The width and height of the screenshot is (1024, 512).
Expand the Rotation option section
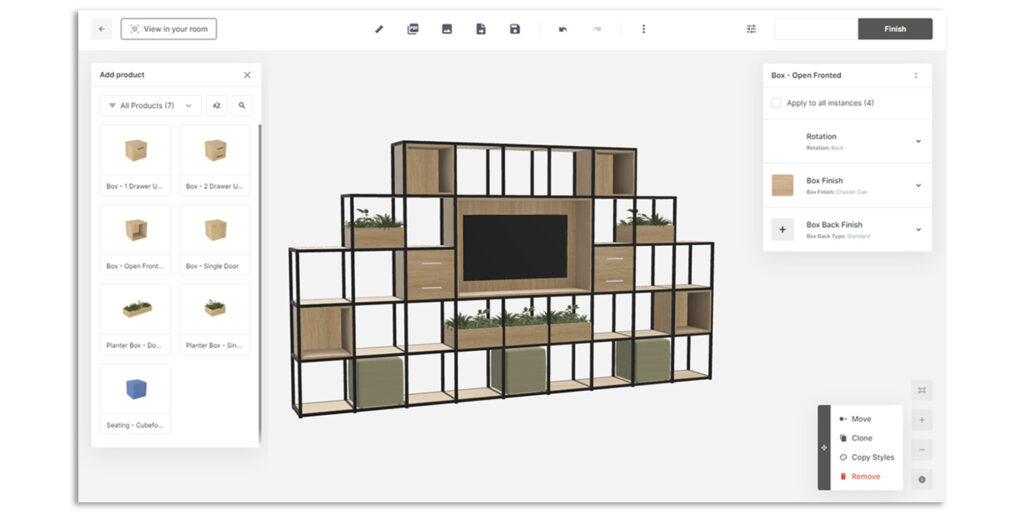pos(918,141)
